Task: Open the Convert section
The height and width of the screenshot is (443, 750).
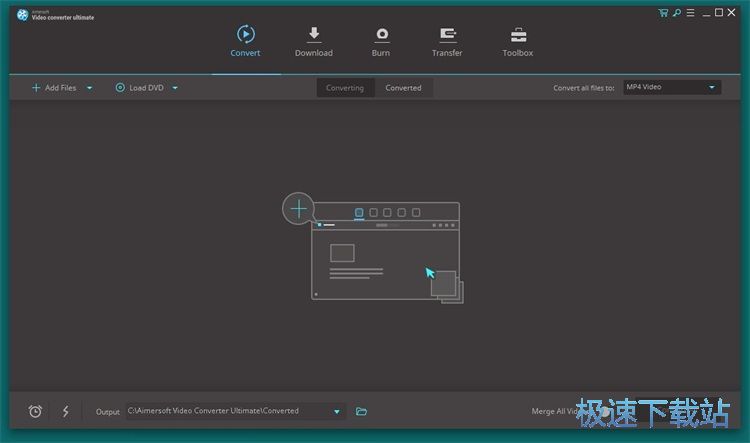Action: (x=245, y=41)
